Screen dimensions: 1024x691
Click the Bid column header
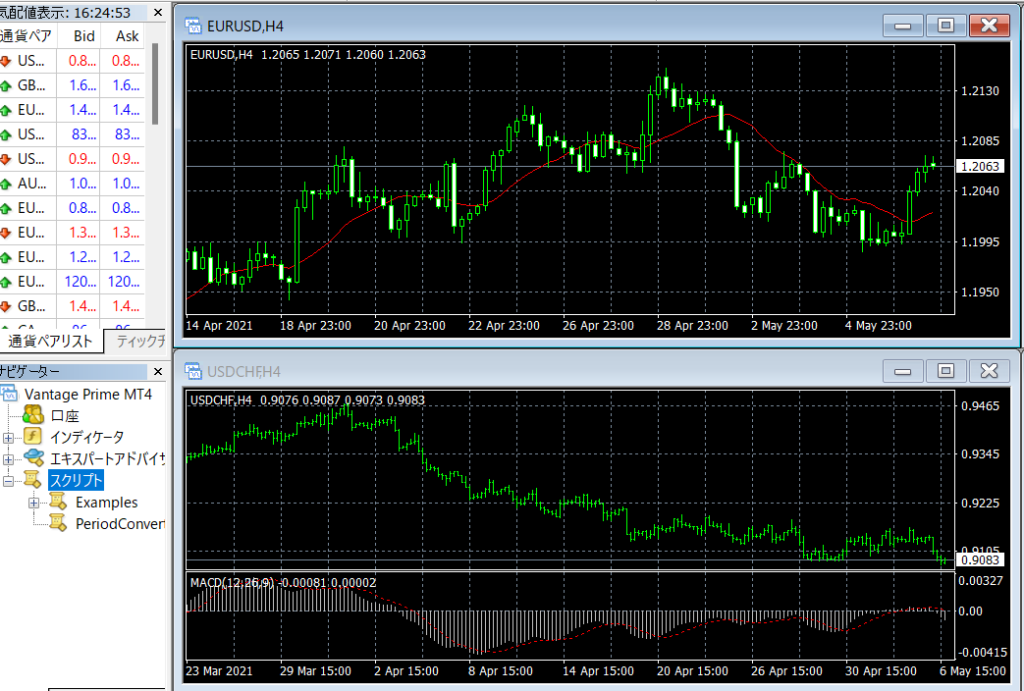click(84, 35)
